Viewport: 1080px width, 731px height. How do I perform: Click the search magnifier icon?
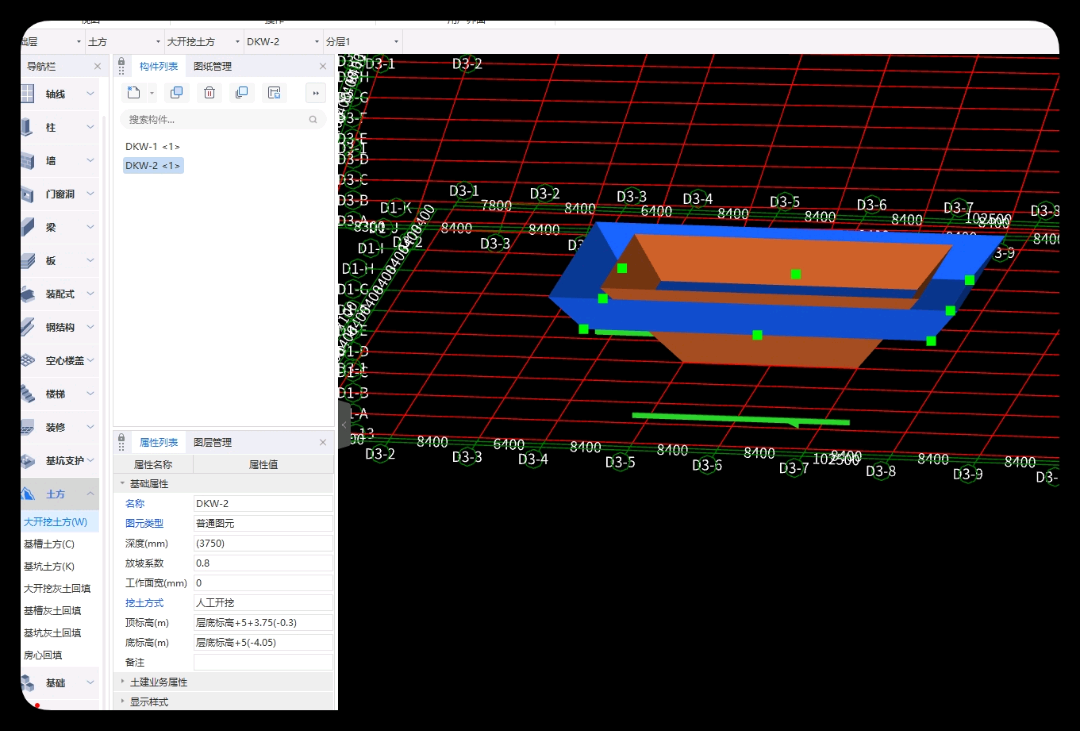tap(313, 119)
